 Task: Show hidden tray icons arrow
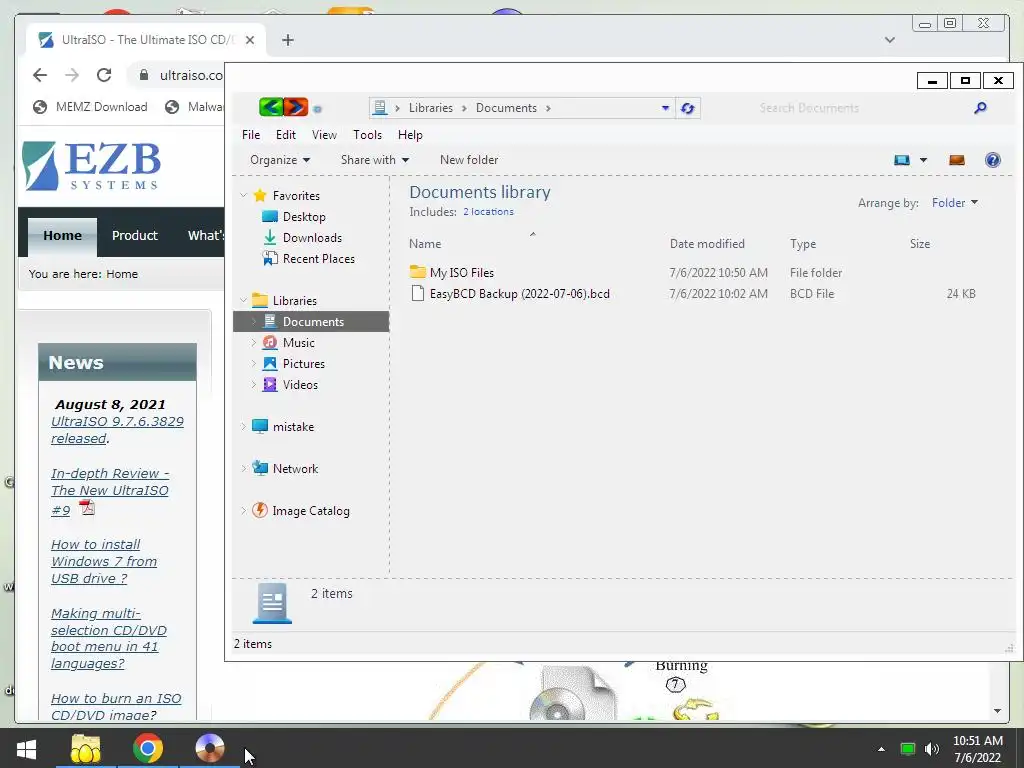[x=881, y=749]
